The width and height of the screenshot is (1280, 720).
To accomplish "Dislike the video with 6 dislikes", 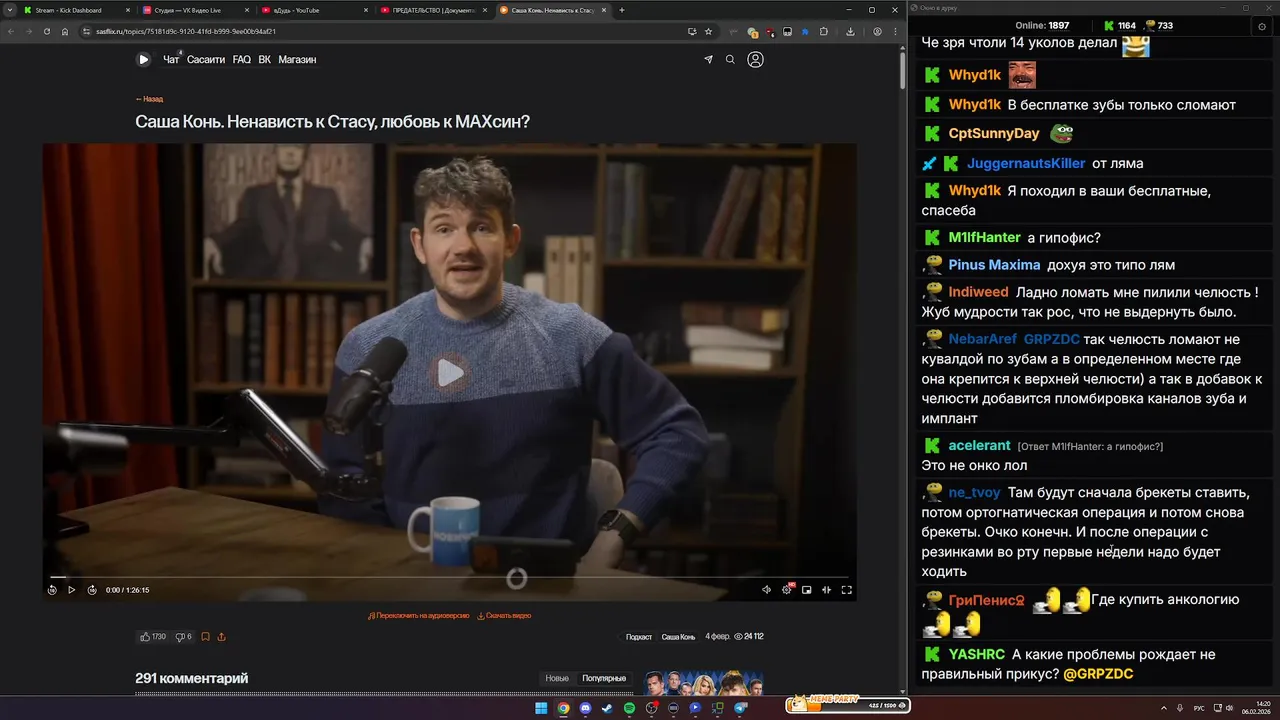I will 184,637.
